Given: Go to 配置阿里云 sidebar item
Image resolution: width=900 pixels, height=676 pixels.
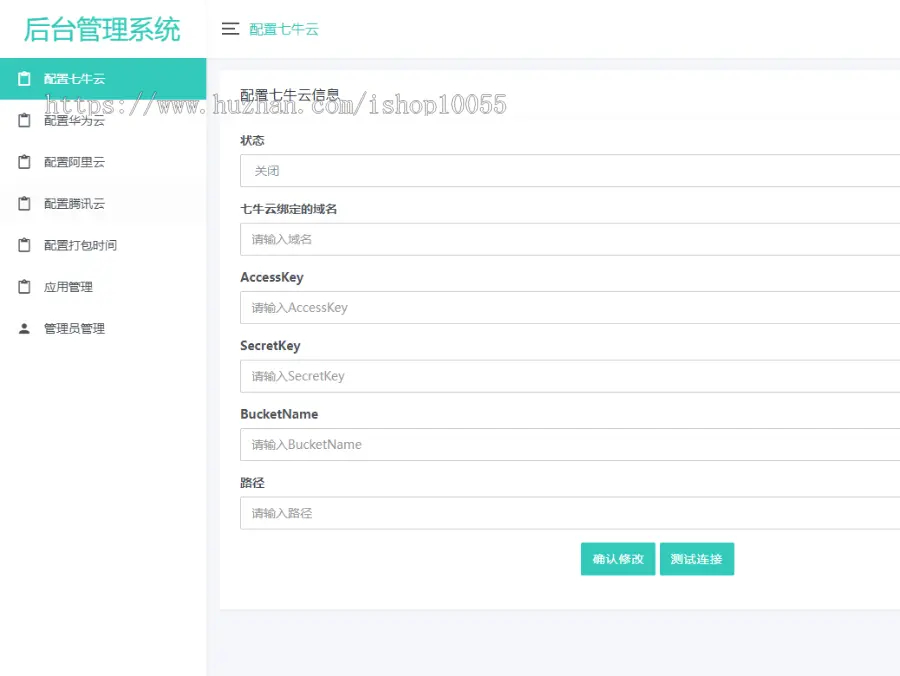Looking at the screenshot, I should coord(103,162).
